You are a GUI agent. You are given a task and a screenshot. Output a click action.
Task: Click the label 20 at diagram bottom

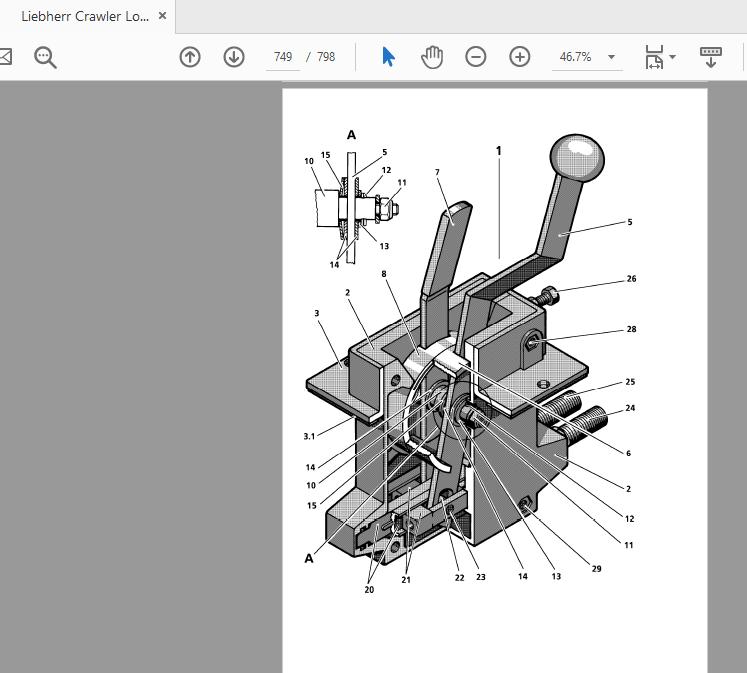tap(369, 590)
